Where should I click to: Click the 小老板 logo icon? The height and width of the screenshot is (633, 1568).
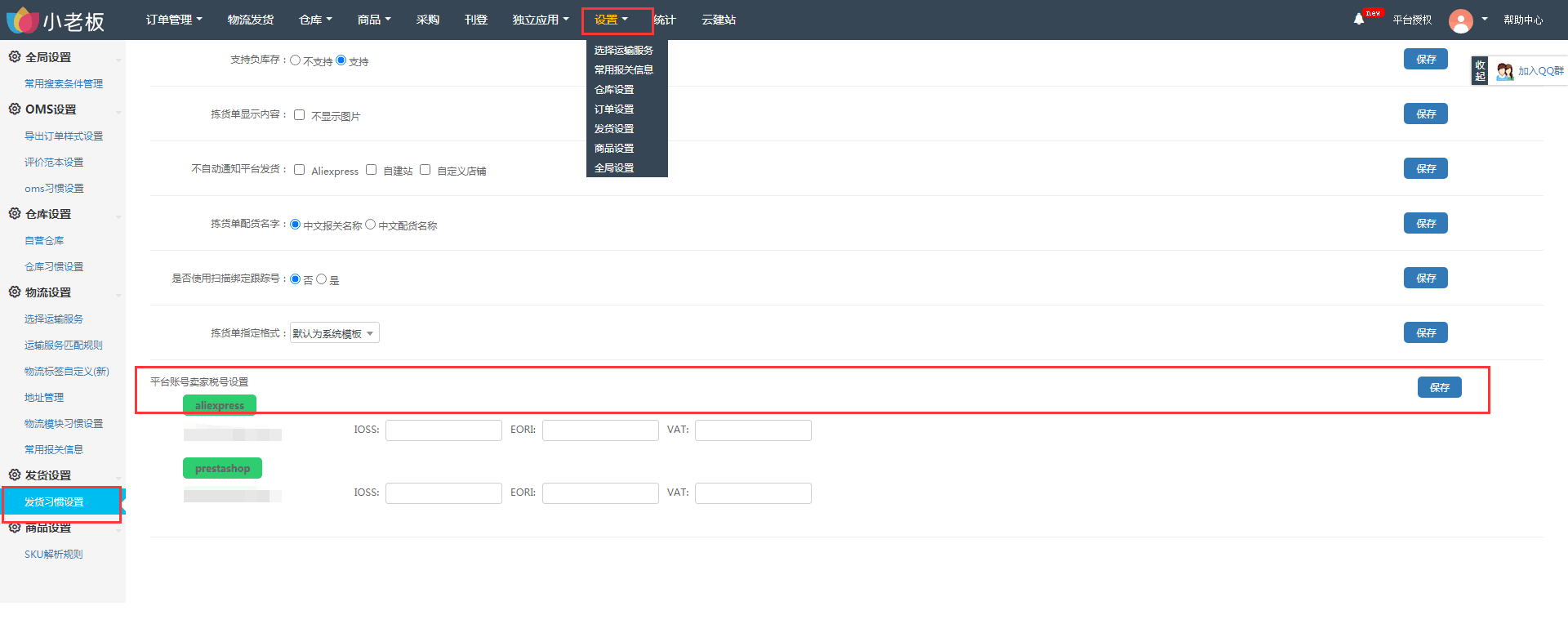point(22,20)
